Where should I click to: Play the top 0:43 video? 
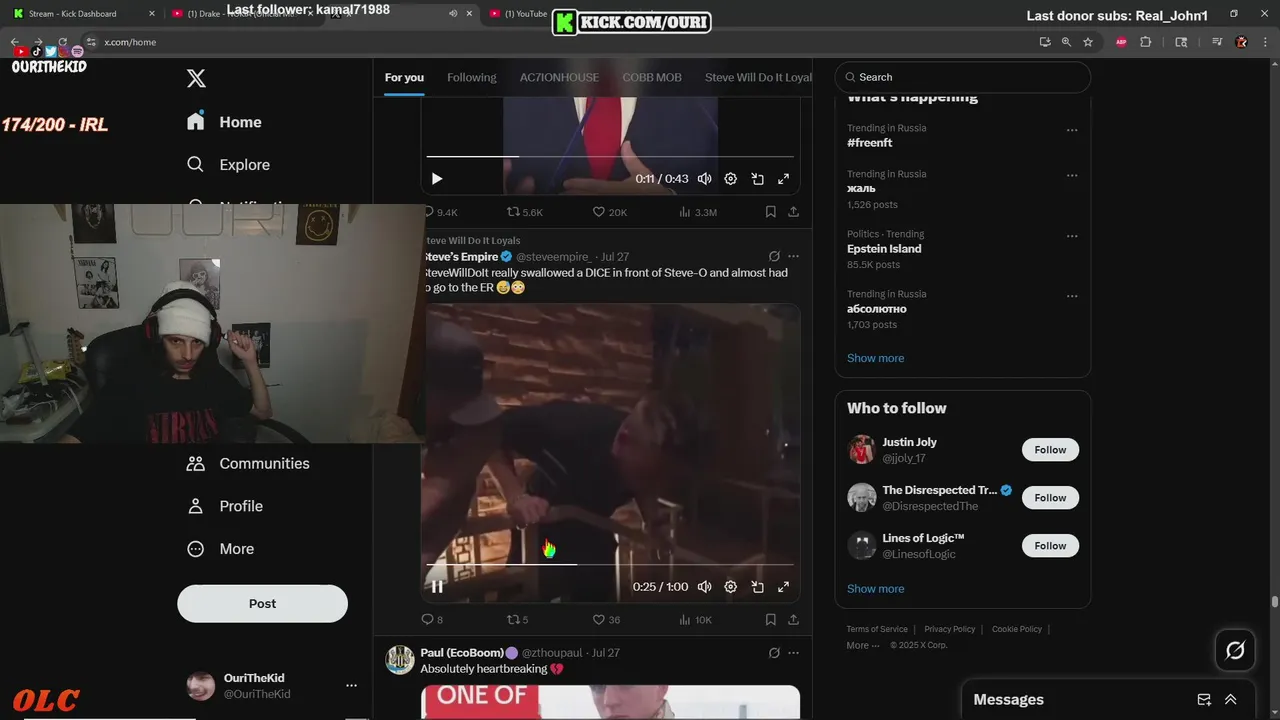coord(437,179)
